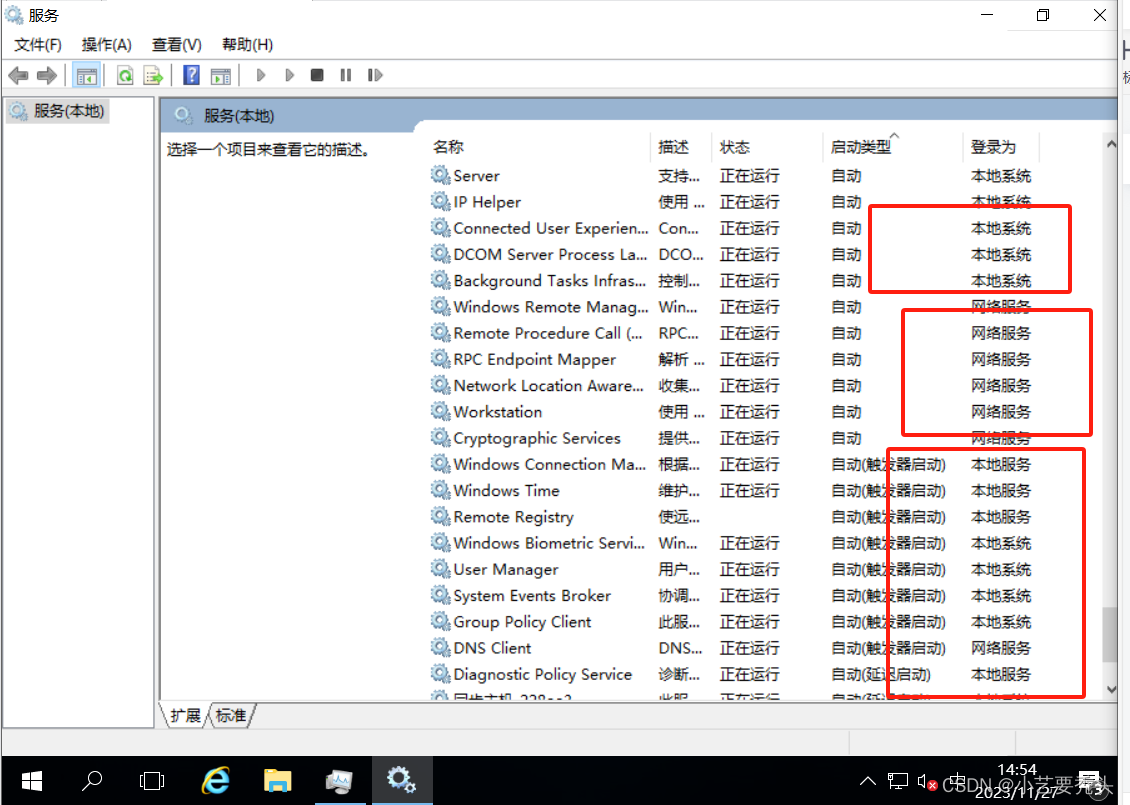Image resolution: width=1130 pixels, height=805 pixels.
Task: Open the Windows Start menu
Action: point(32,781)
